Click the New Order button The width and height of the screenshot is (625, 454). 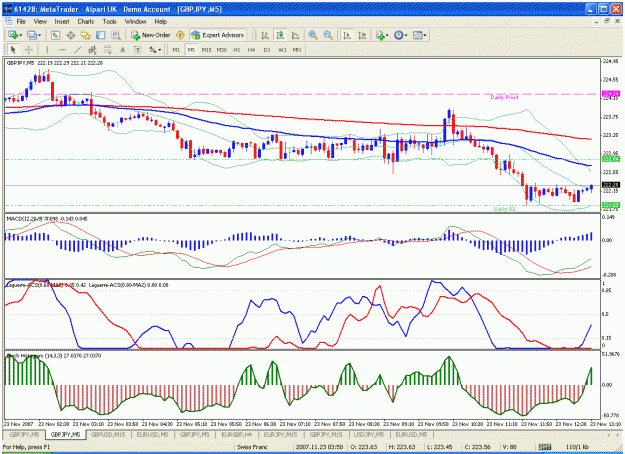(x=151, y=35)
